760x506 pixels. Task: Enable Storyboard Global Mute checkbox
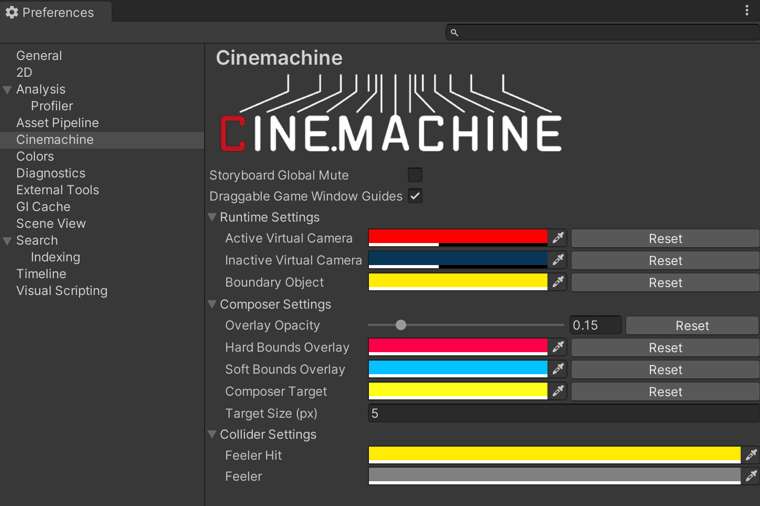click(x=415, y=175)
